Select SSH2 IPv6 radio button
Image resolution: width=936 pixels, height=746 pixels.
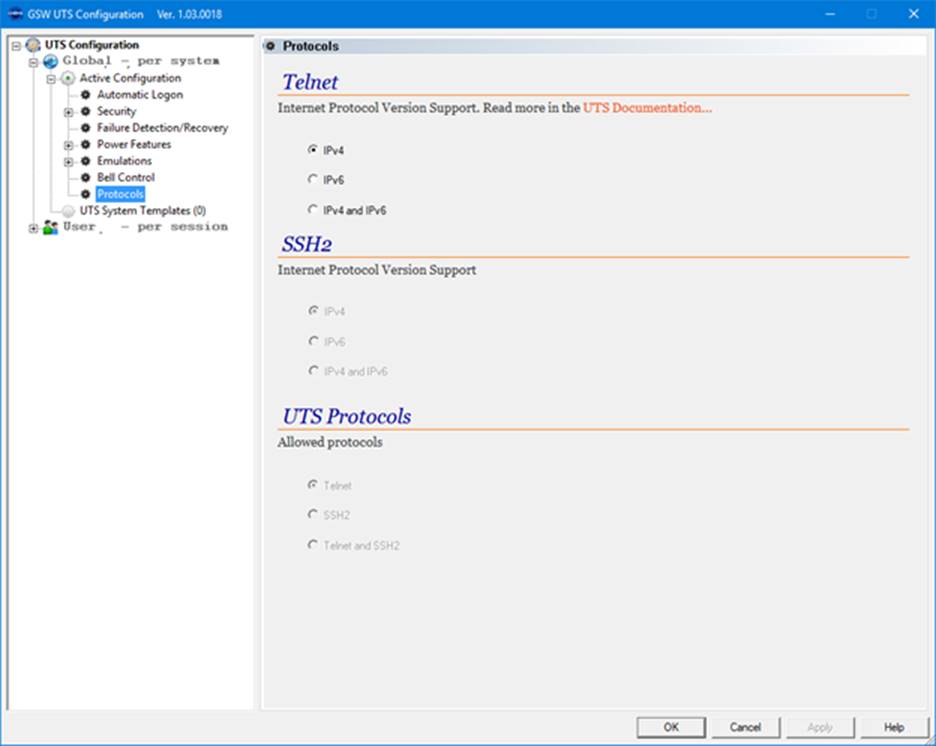[x=313, y=340]
